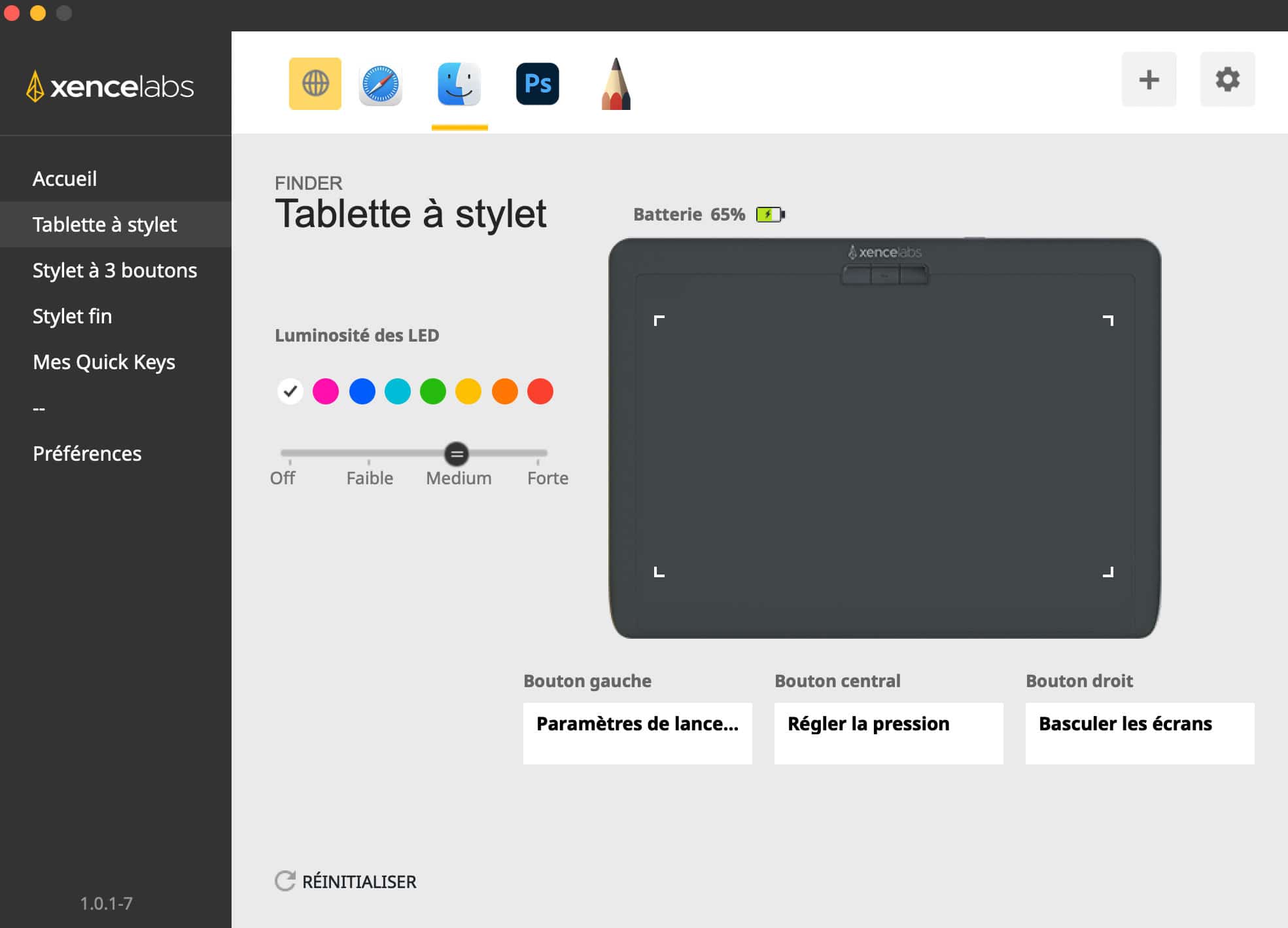Choose the white LED color
Image resolution: width=1288 pixels, height=928 pixels.
point(290,391)
